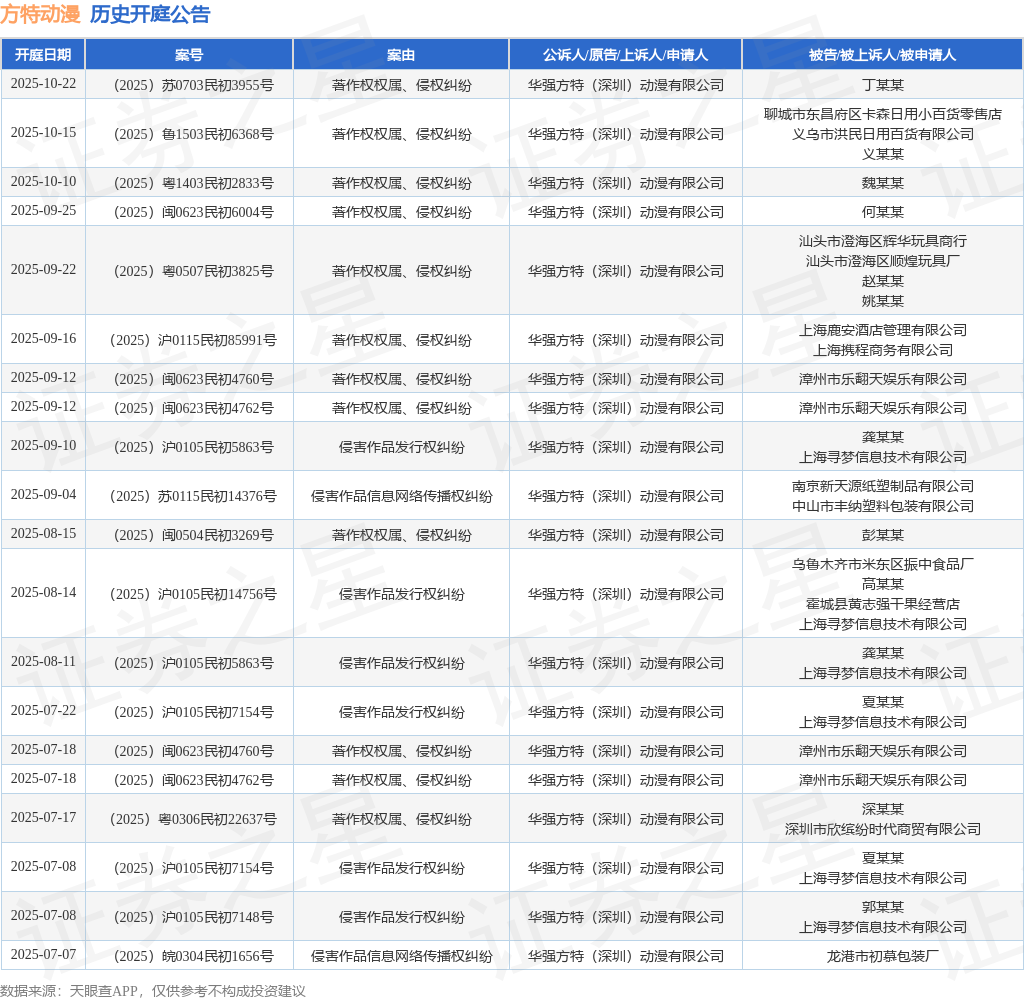Click plaintiff 华强方特 in the 2025-10-22 row

click(625, 85)
